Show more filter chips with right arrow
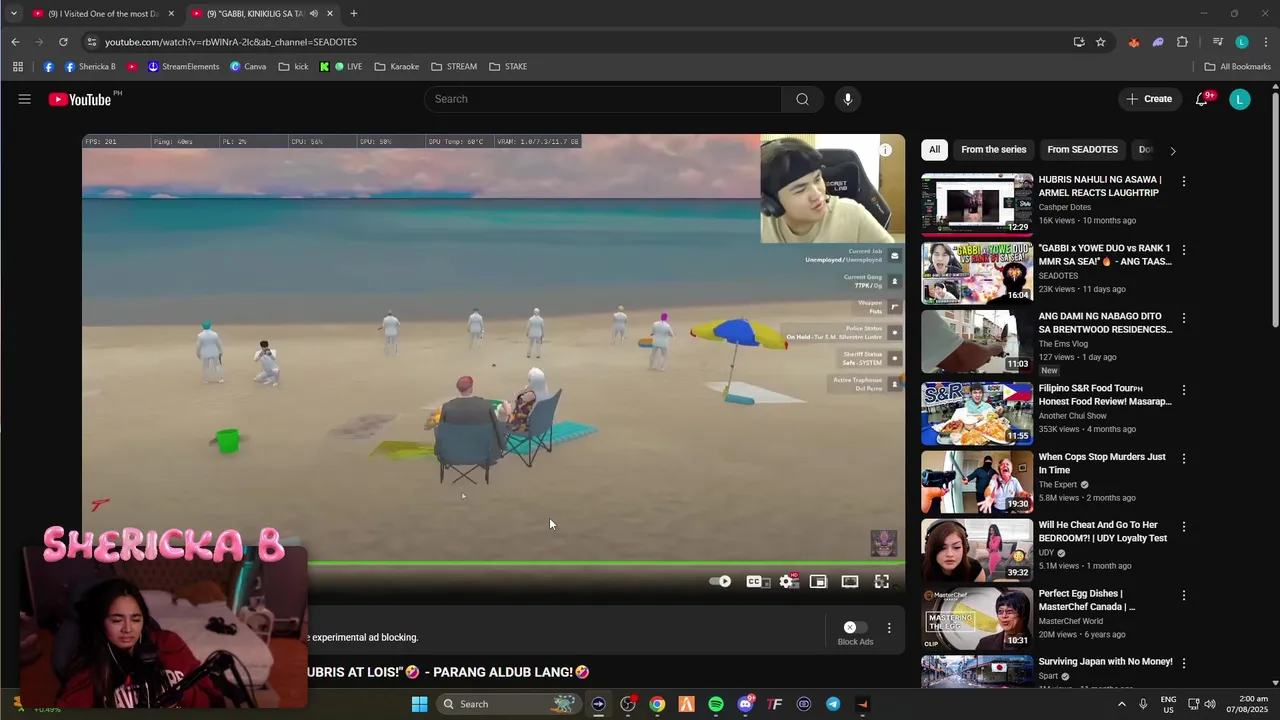 pos(1172,151)
